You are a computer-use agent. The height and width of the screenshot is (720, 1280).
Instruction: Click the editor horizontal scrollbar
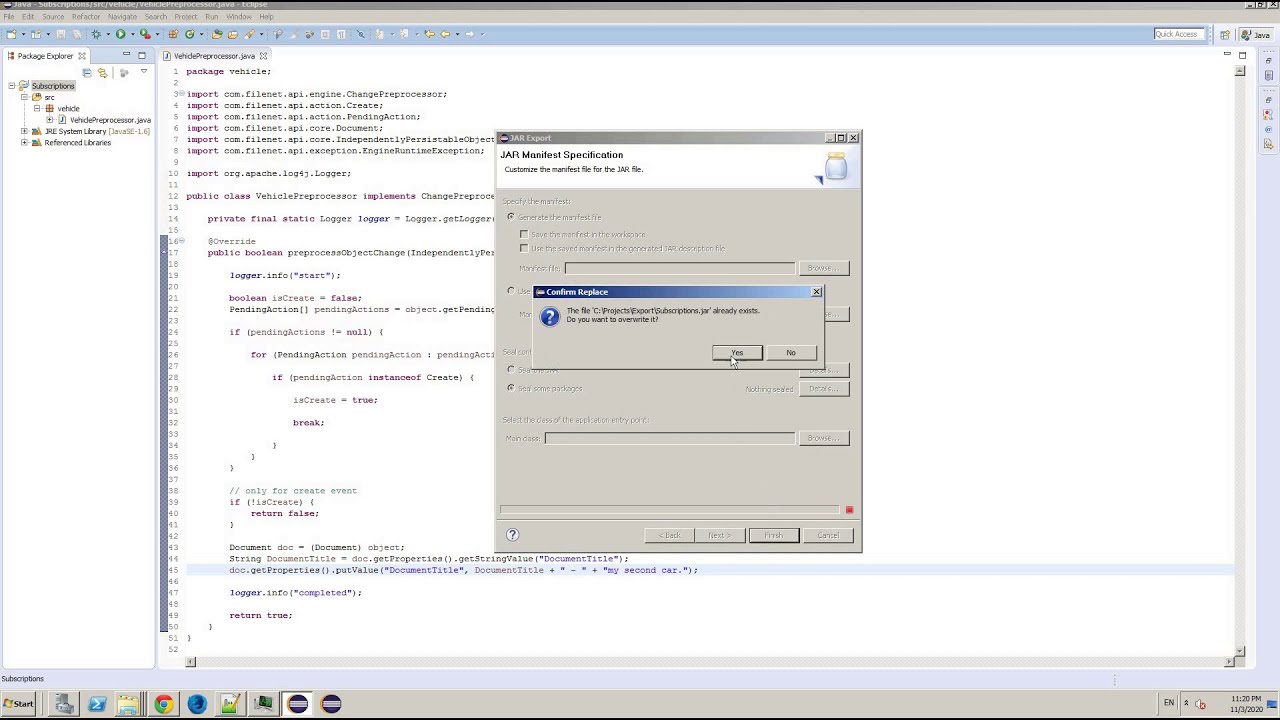[710, 661]
